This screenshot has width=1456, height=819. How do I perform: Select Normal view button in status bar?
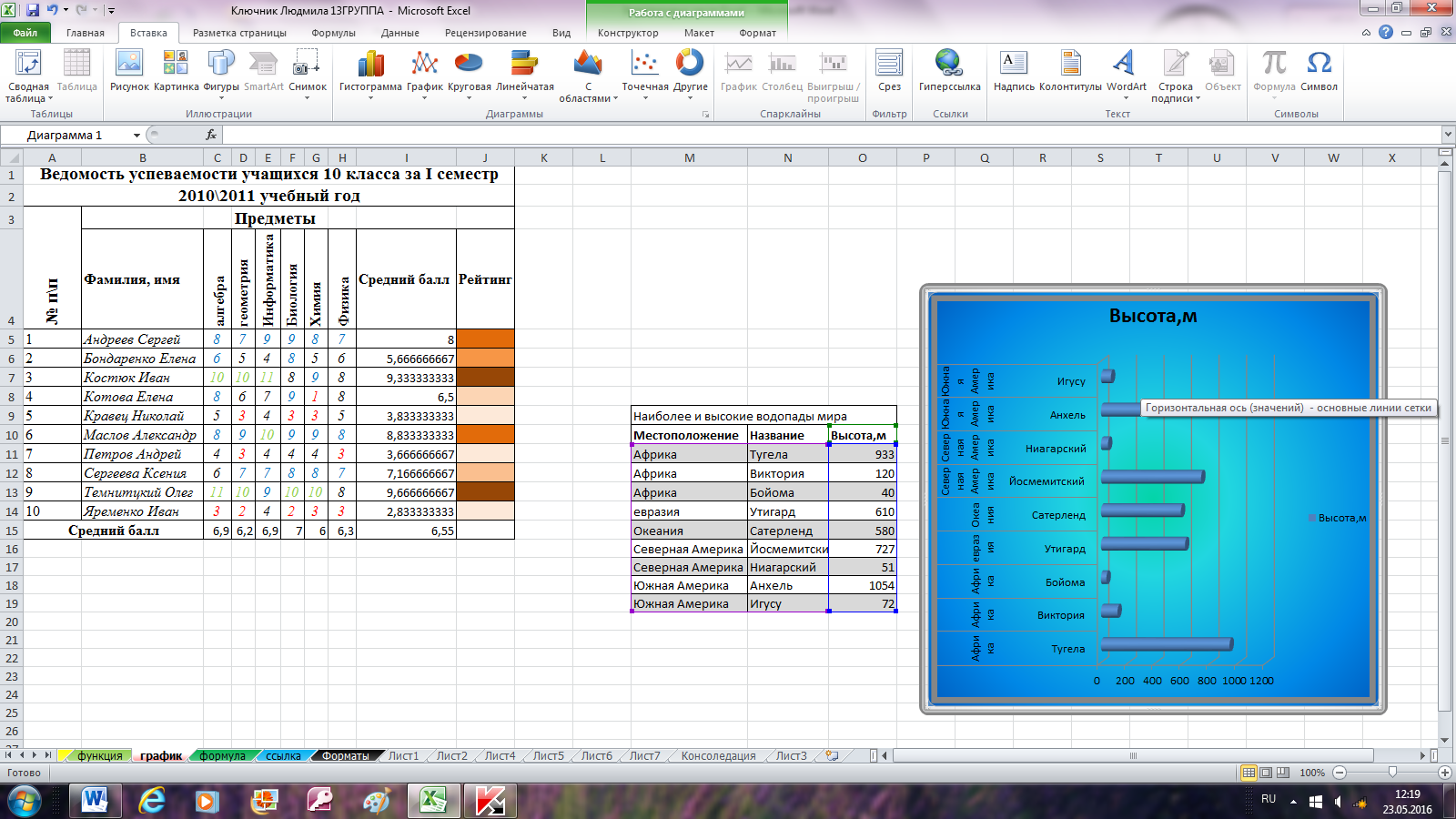click(1249, 773)
